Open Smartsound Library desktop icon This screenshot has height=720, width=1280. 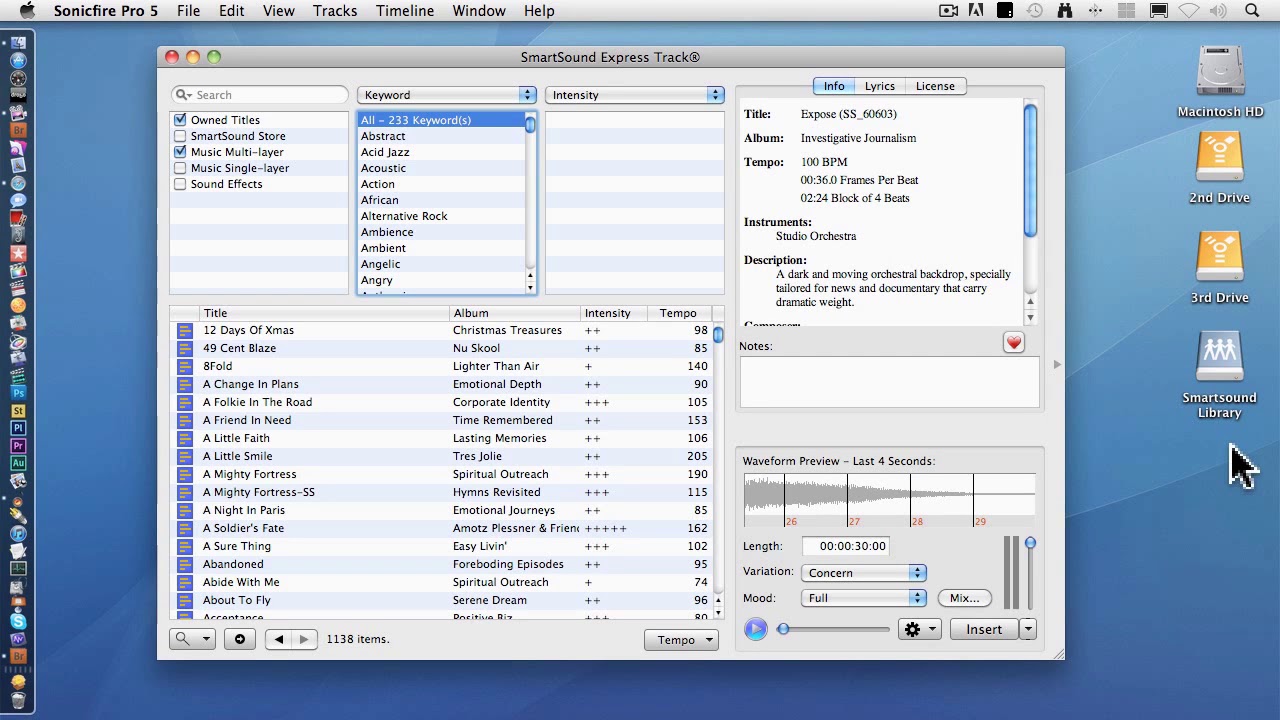coord(1219,358)
